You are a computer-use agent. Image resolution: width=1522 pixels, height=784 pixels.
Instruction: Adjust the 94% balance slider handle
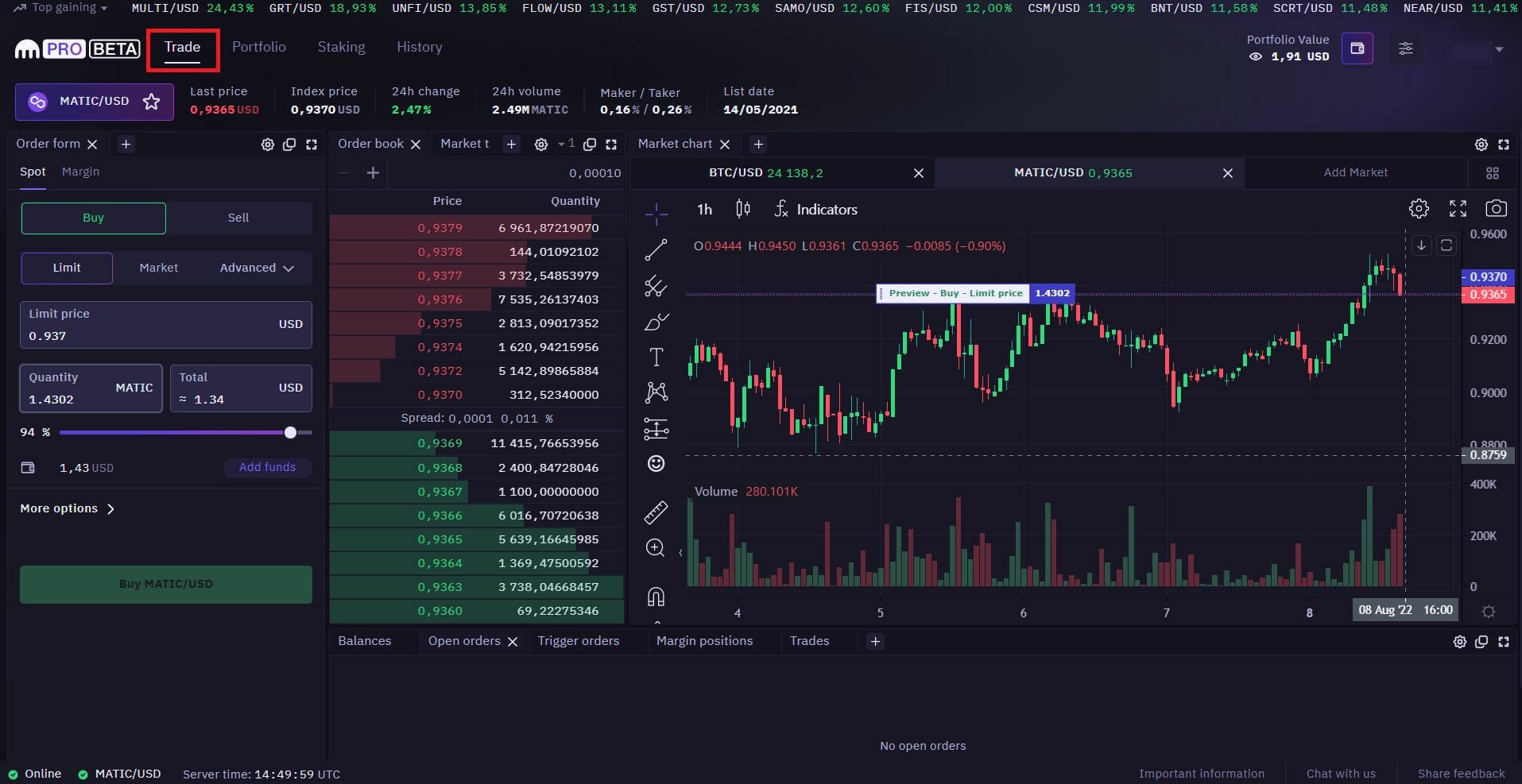[x=291, y=432]
